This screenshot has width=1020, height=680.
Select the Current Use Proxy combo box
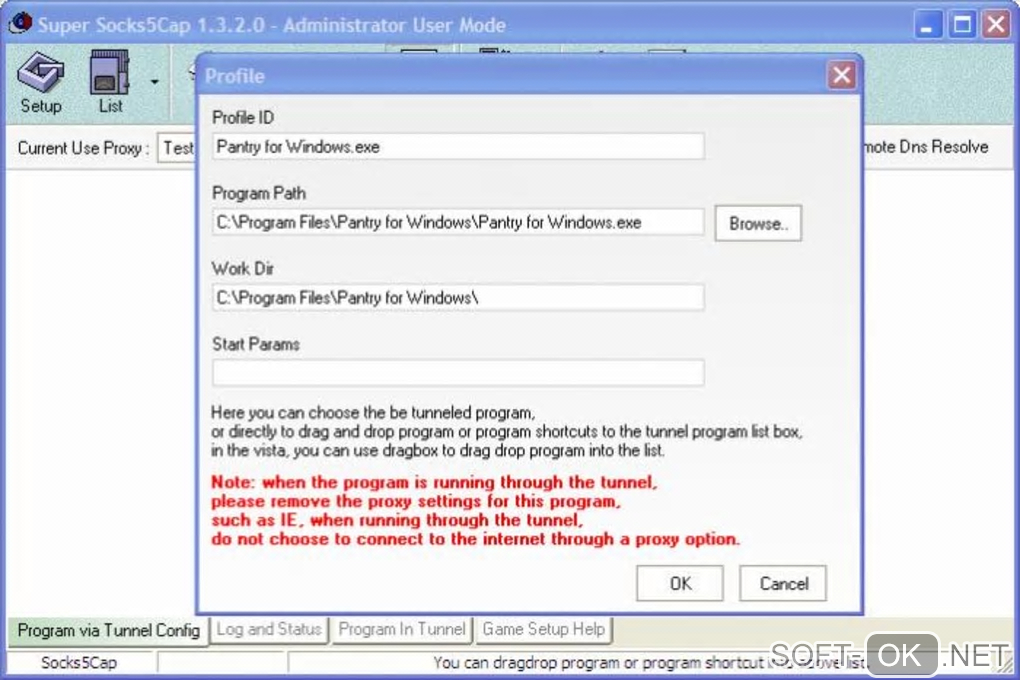(177, 148)
